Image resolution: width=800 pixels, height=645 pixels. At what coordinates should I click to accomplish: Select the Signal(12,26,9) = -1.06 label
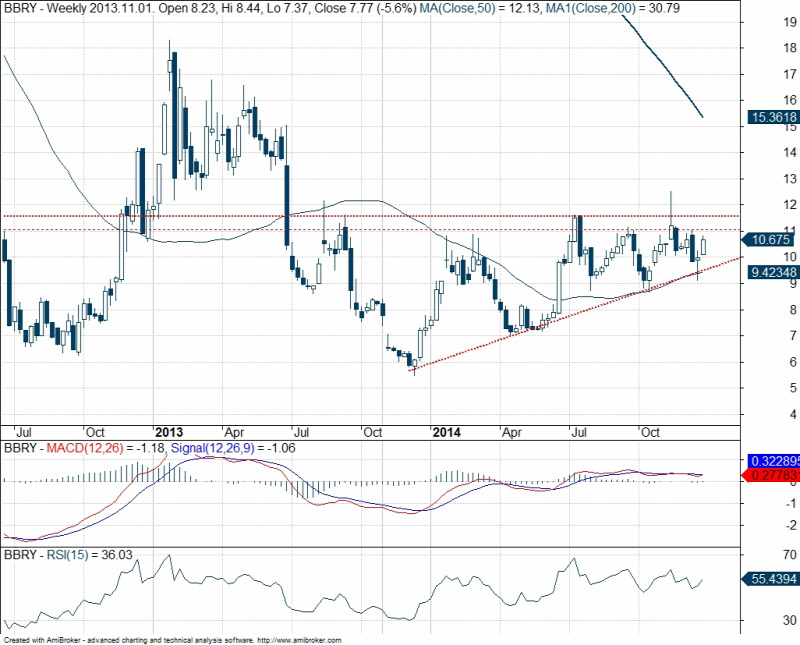[x=233, y=449]
